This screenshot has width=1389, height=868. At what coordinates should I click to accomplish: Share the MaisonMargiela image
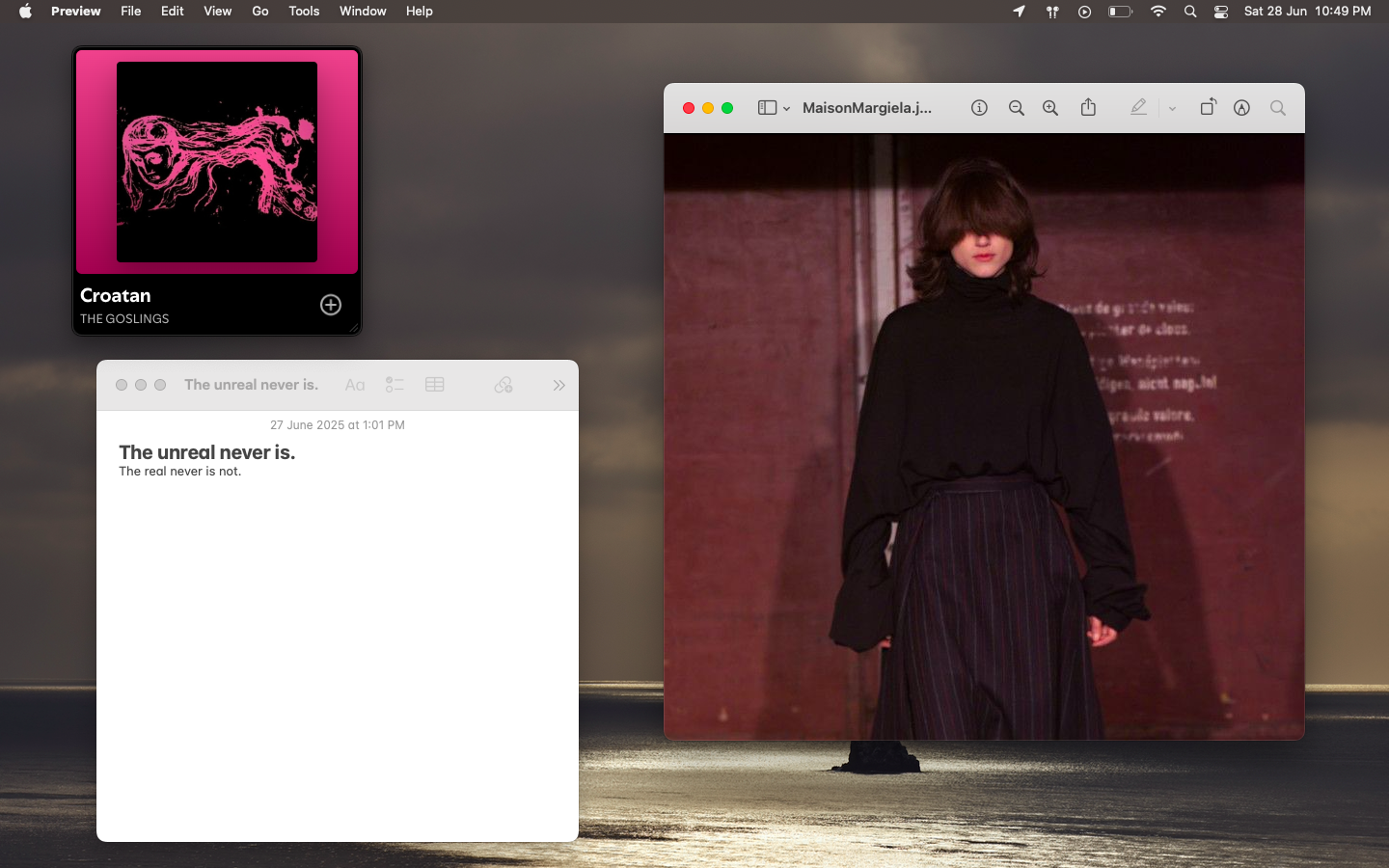pyautogui.click(x=1088, y=107)
